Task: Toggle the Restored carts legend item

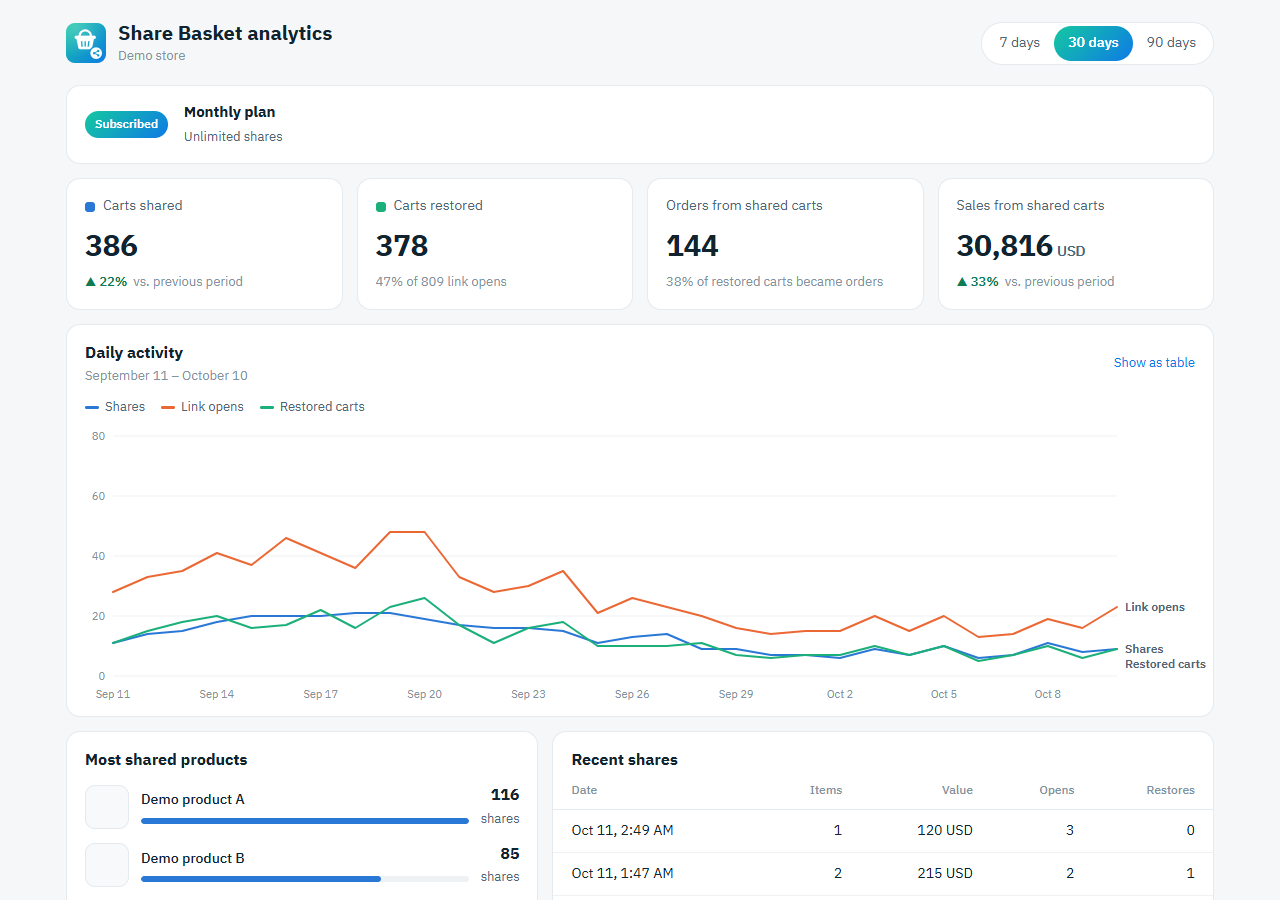Action: [x=312, y=407]
